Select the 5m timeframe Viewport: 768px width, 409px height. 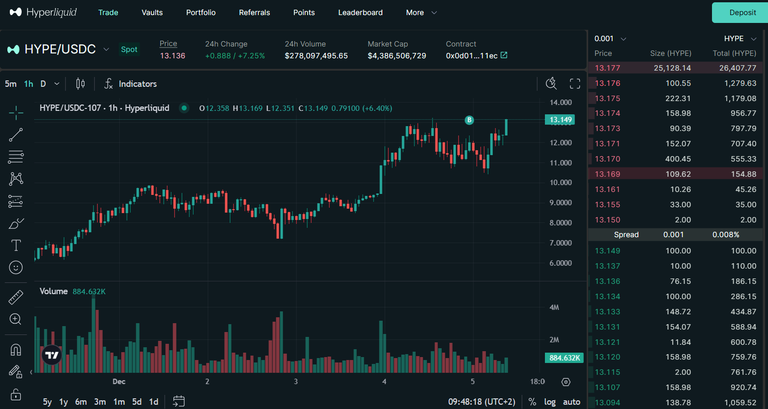pyautogui.click(x=10, y=84)
